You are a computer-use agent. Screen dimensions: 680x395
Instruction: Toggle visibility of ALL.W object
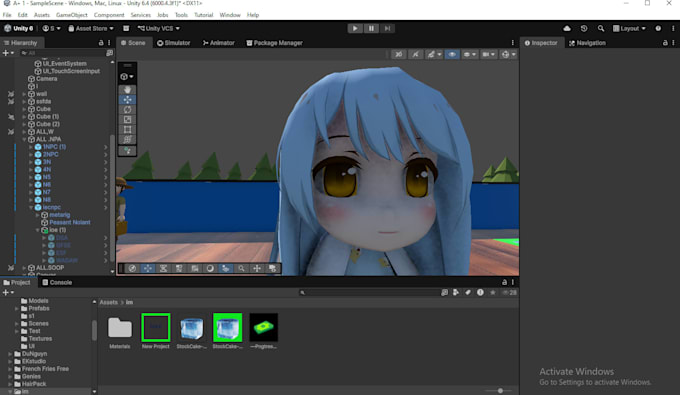pos(11,132)
